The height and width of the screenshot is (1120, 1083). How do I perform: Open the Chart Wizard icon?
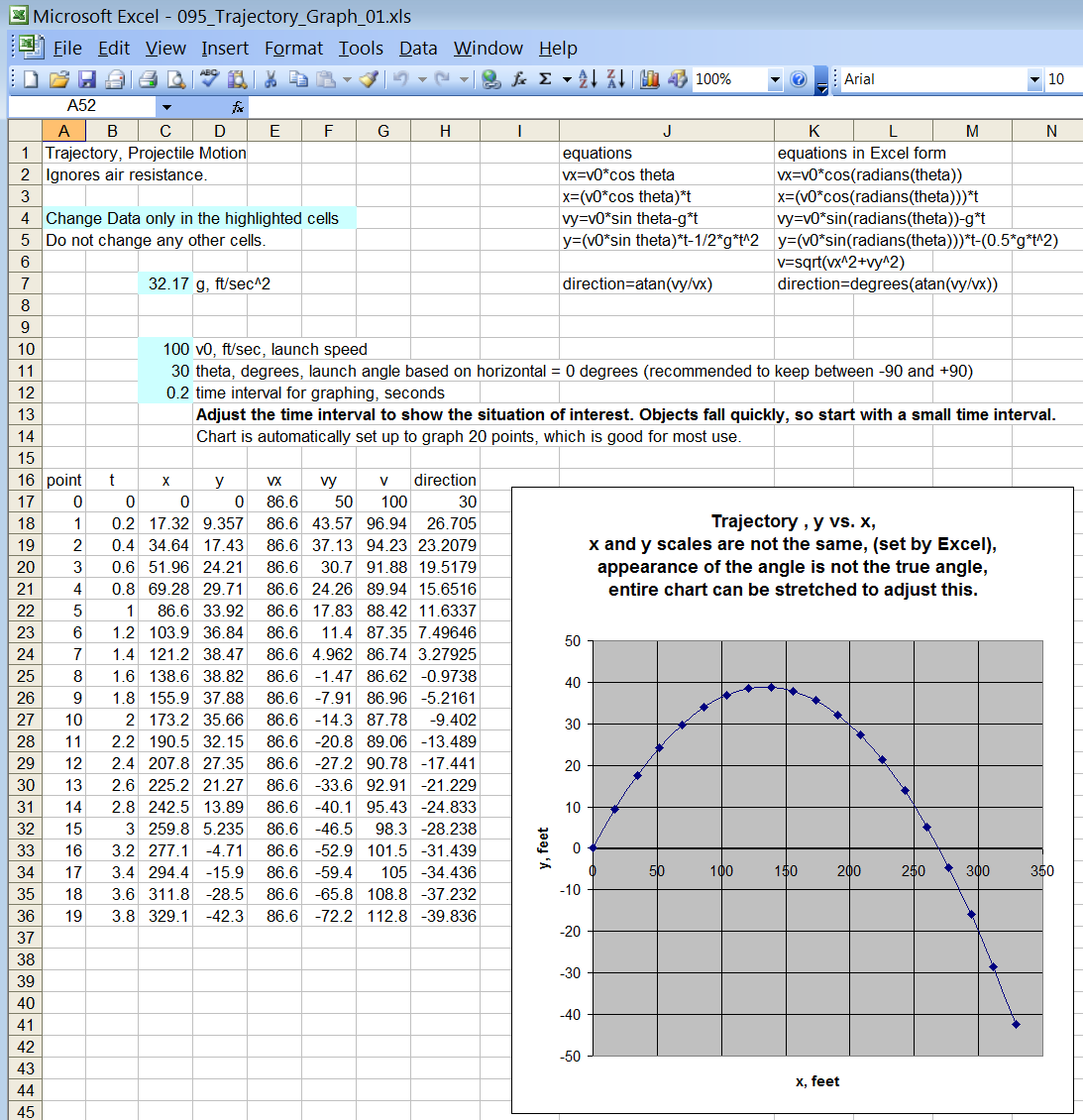click(x=650, y=79)
